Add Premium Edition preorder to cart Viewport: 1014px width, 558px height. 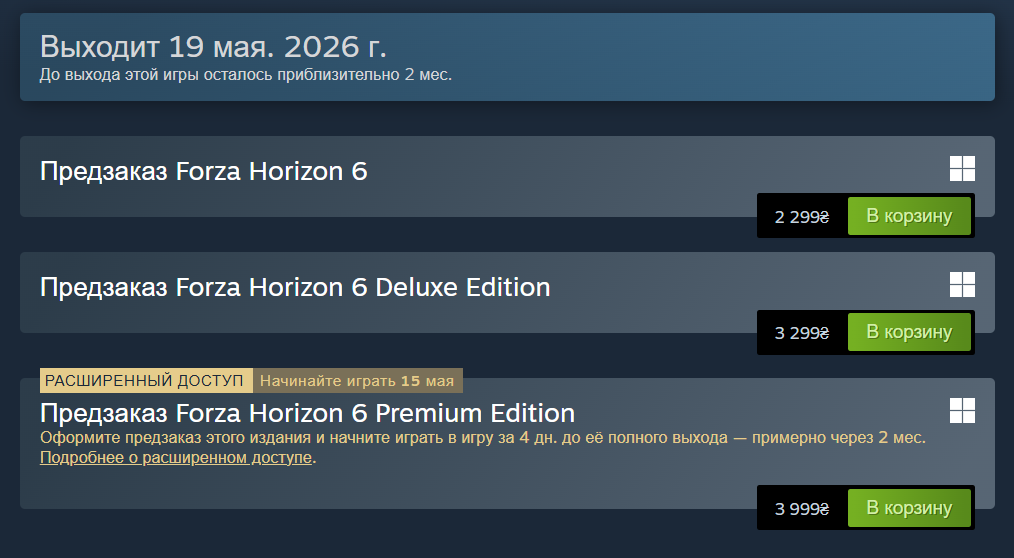pos(909,508)
